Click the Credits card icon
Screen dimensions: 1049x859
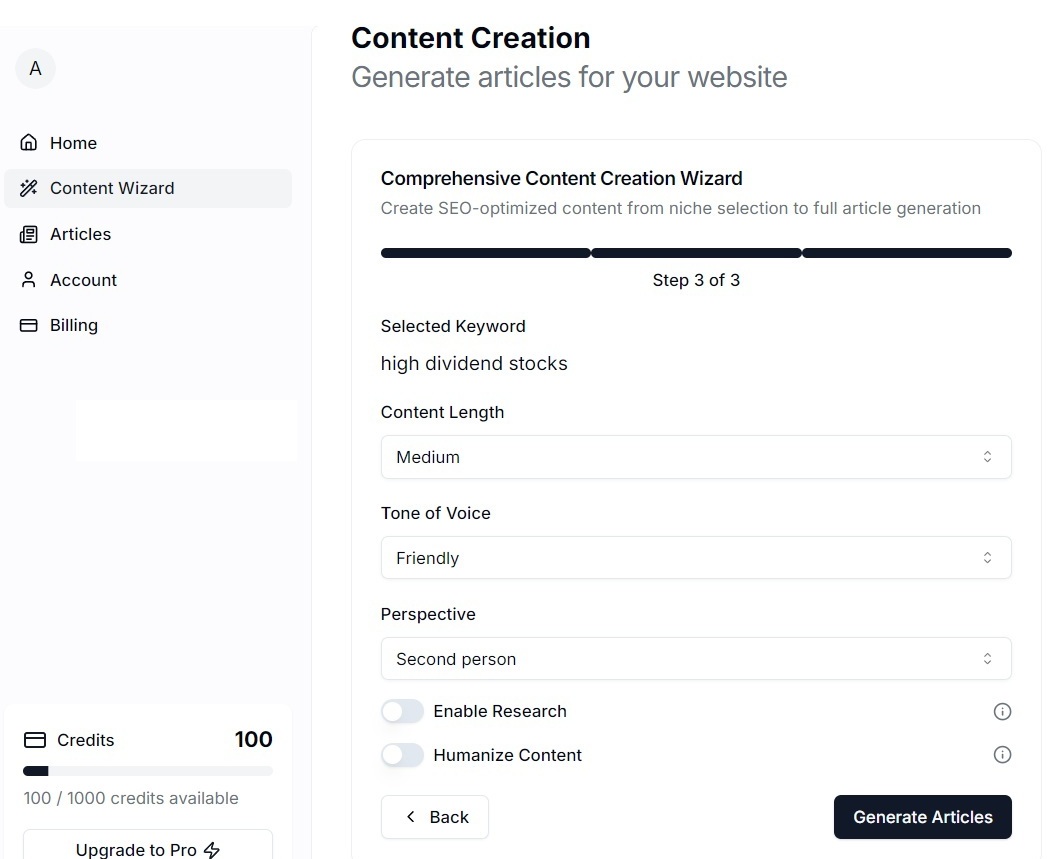[34, 740]
